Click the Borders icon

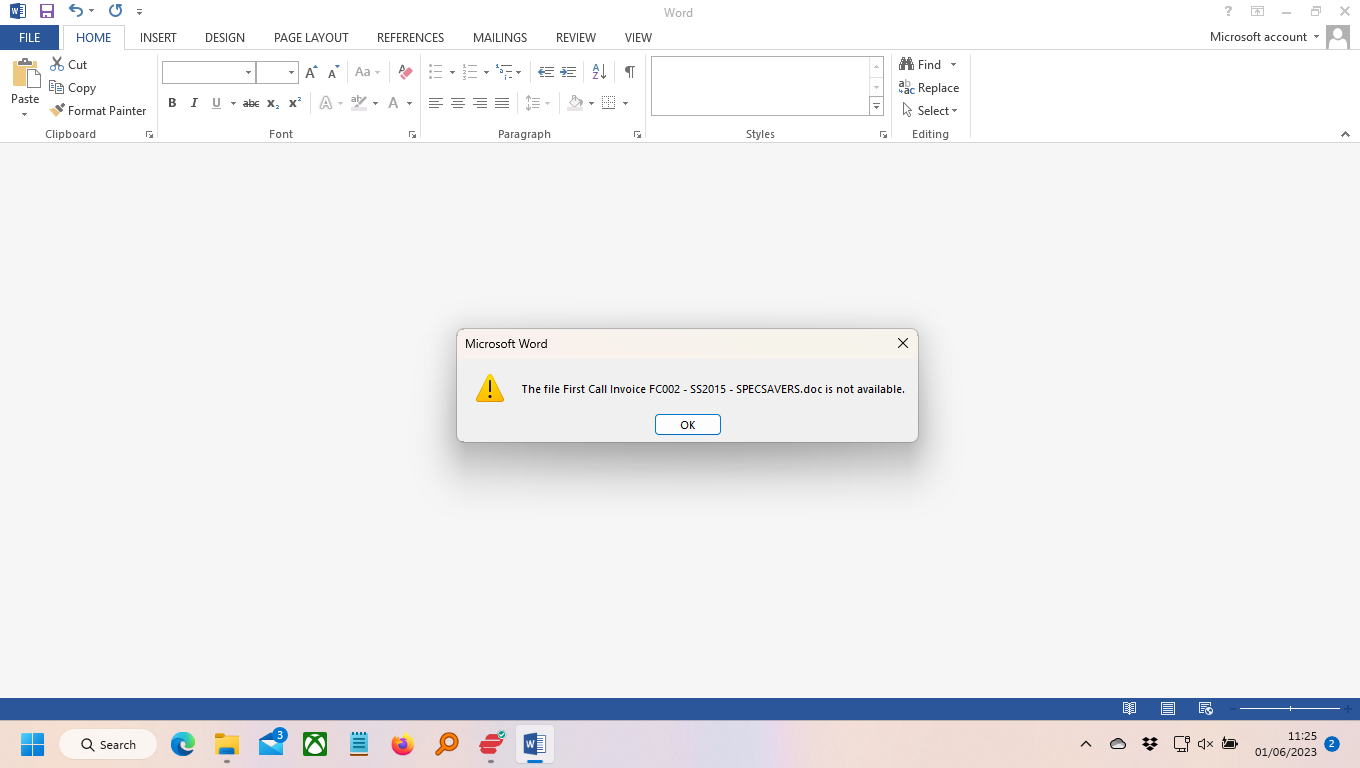[x=608, y=103]
